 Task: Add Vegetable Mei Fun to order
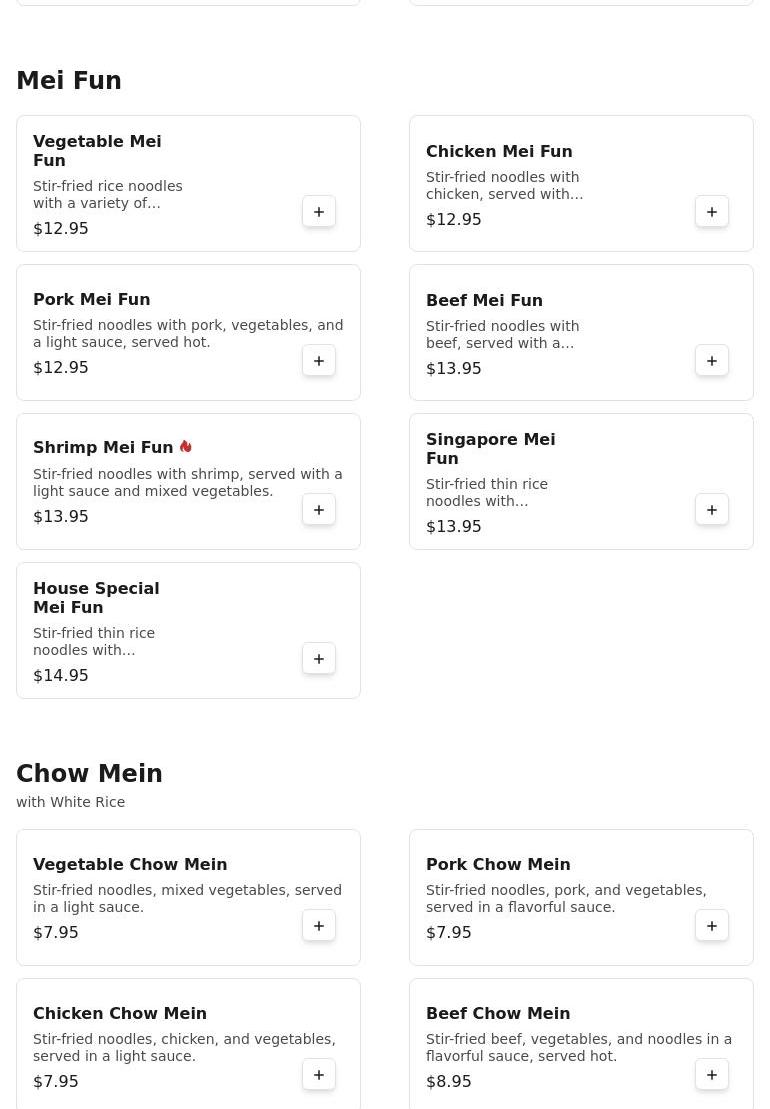(x=319, y=211)
